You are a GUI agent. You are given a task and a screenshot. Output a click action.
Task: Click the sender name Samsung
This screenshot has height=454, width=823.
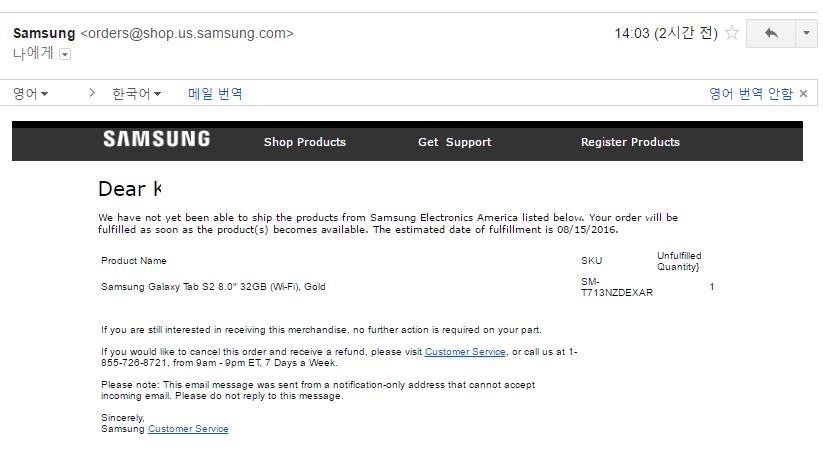pos(44,33)
